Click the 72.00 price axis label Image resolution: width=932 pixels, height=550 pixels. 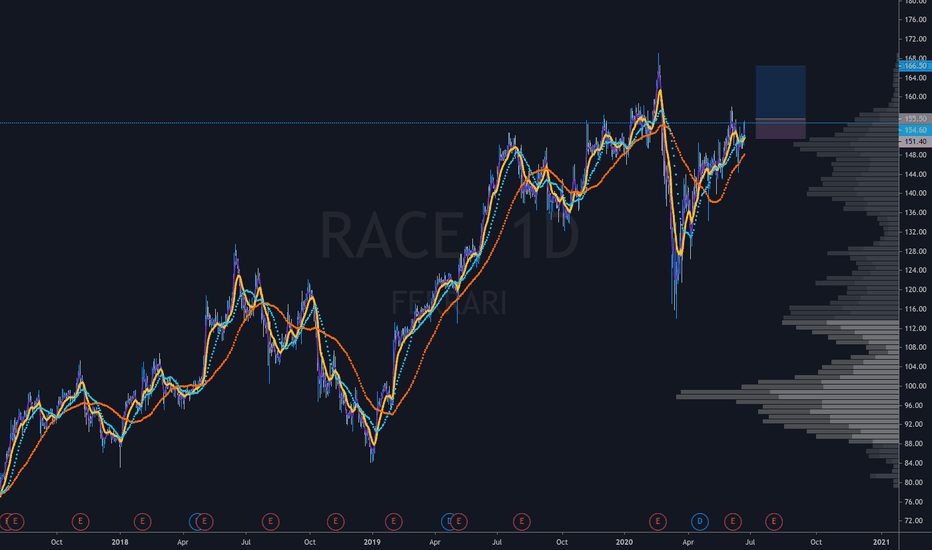[915, 521]
